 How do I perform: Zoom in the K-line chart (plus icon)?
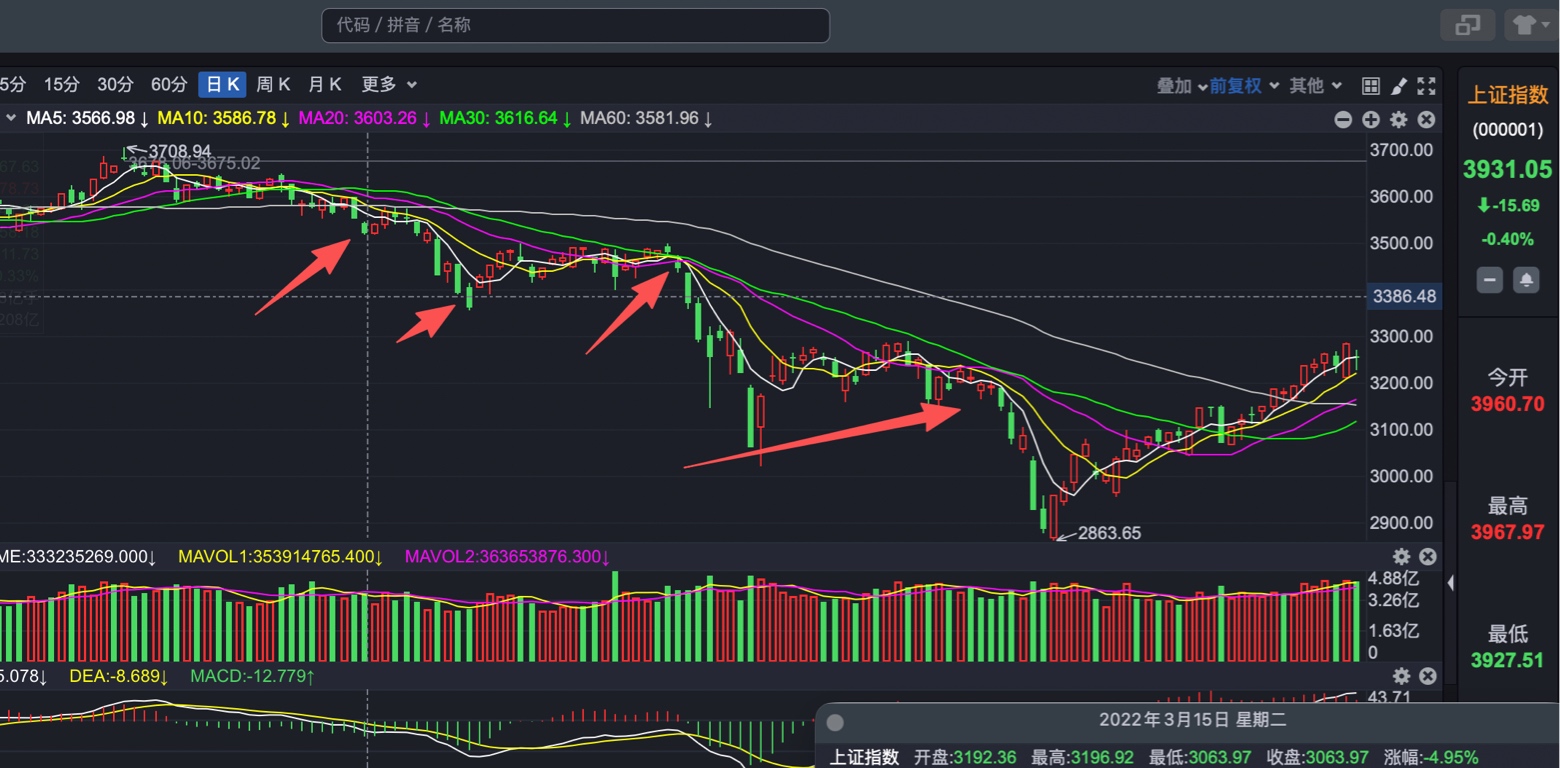point(1371,119)
